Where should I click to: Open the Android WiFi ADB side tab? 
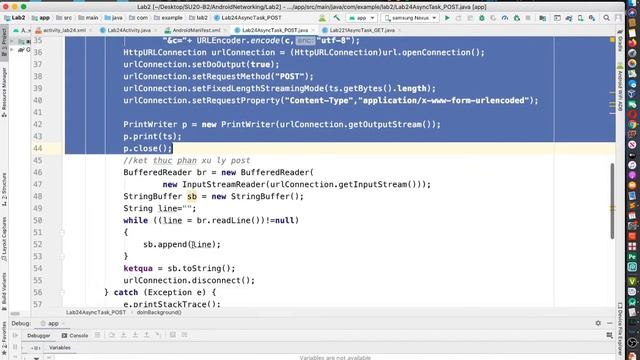tap(620, 88)
